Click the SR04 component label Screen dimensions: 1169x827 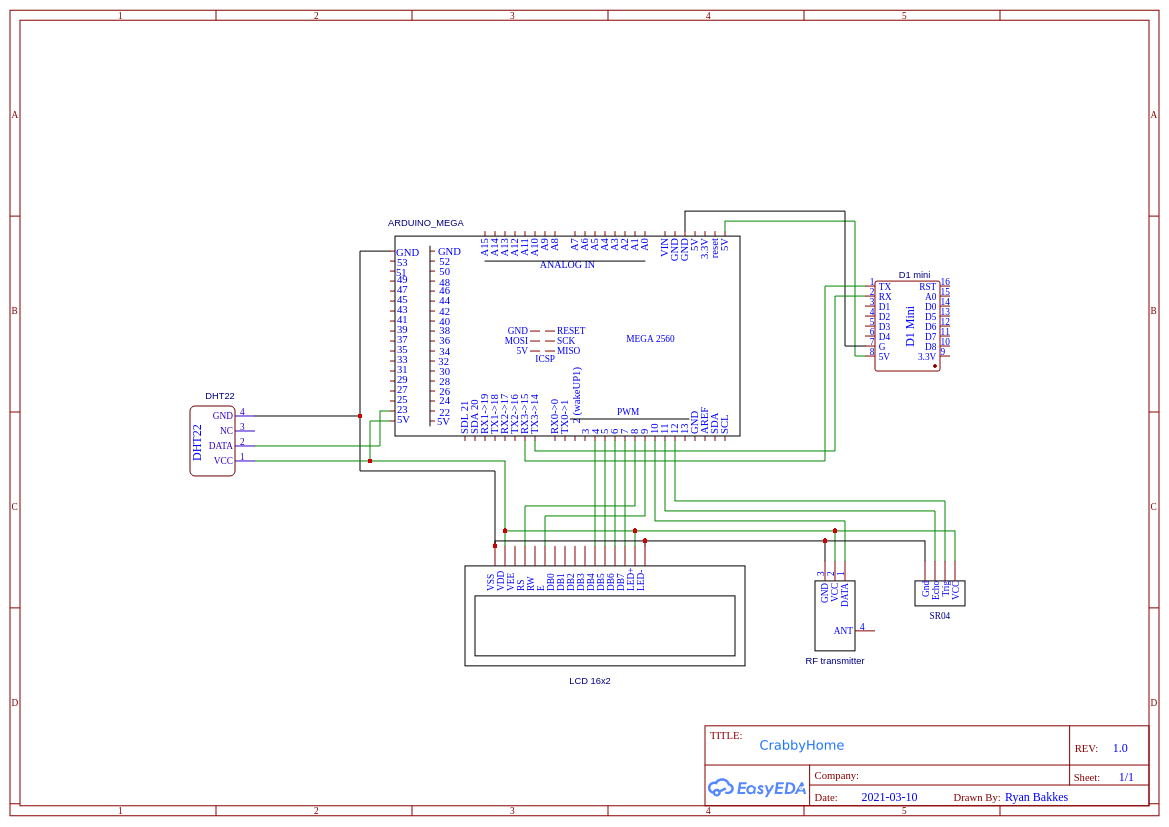pos(939,616)
